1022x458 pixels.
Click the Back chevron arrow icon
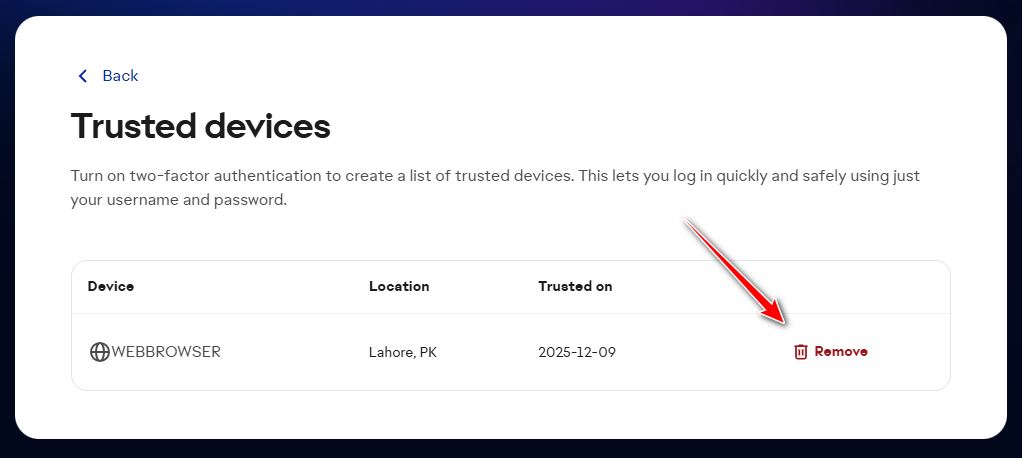point(83,76)
